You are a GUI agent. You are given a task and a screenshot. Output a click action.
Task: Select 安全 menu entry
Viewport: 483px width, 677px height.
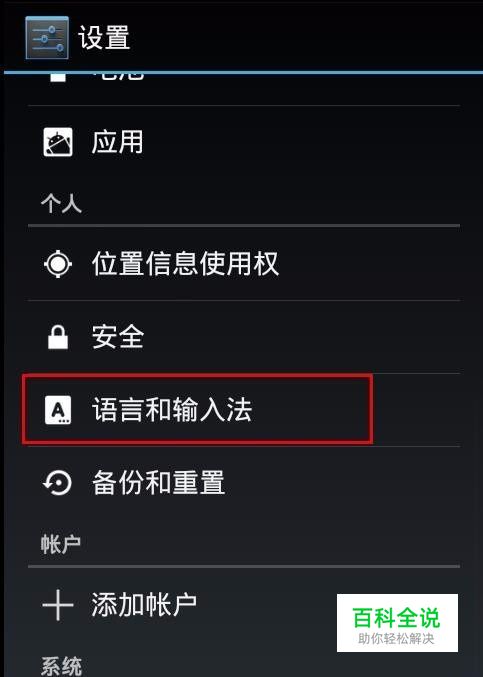coord(244,337)
